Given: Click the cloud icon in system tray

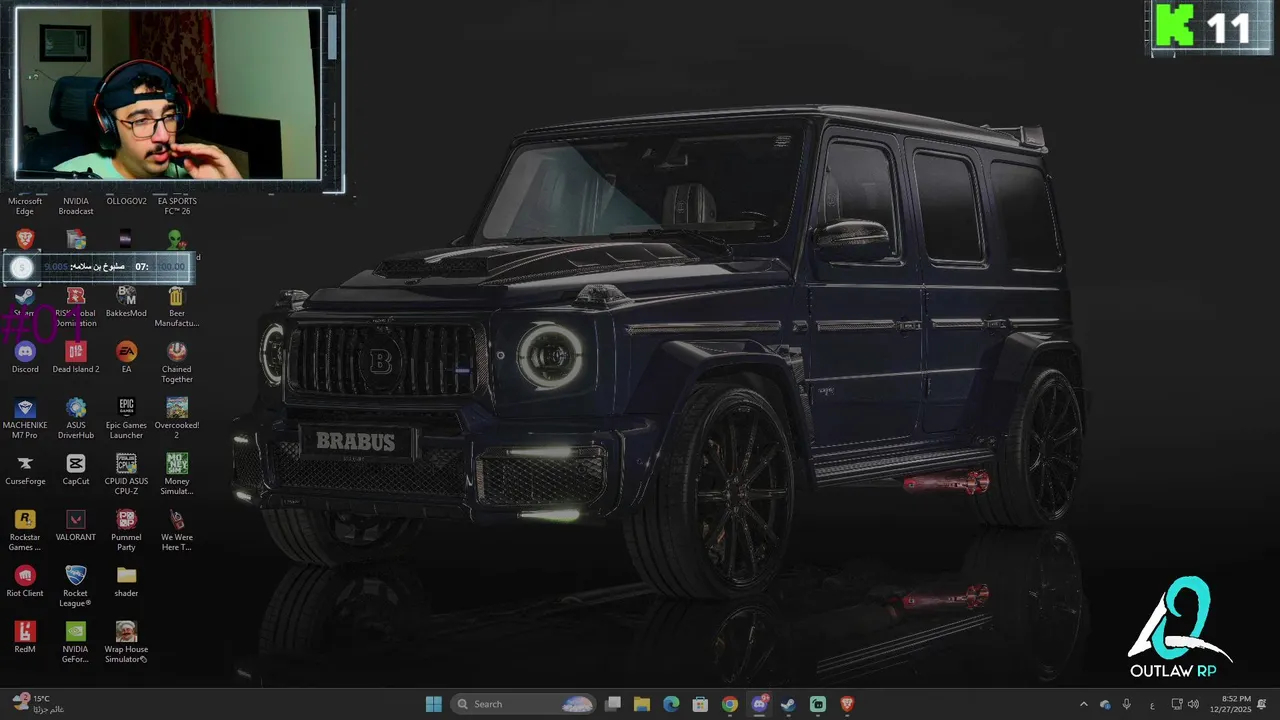Looking at the screenshot, I should tap(1105, 704).
